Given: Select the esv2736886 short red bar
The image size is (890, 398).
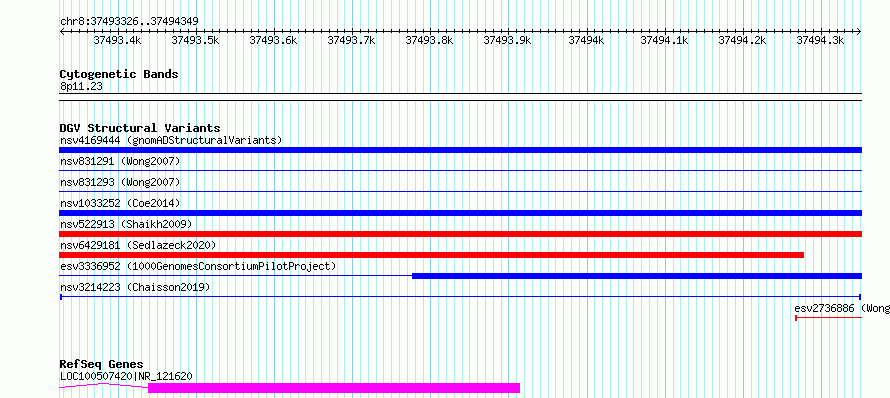Looking at the screenshot, I should 829,318.
